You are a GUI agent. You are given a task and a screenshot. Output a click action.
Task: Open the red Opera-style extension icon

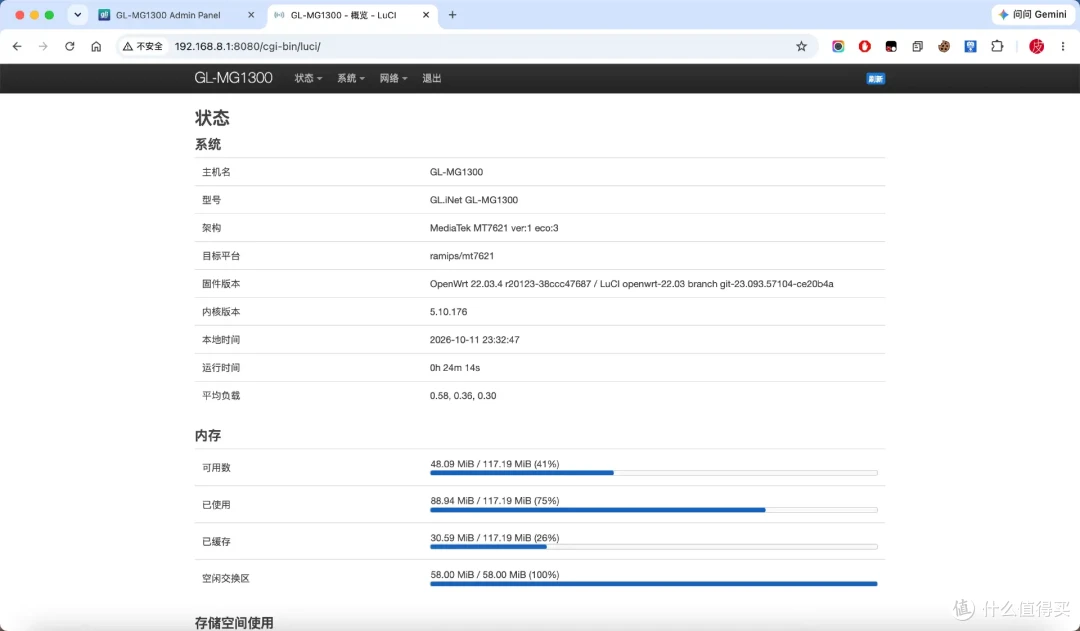pyautogui.click(x=864, y=46)
